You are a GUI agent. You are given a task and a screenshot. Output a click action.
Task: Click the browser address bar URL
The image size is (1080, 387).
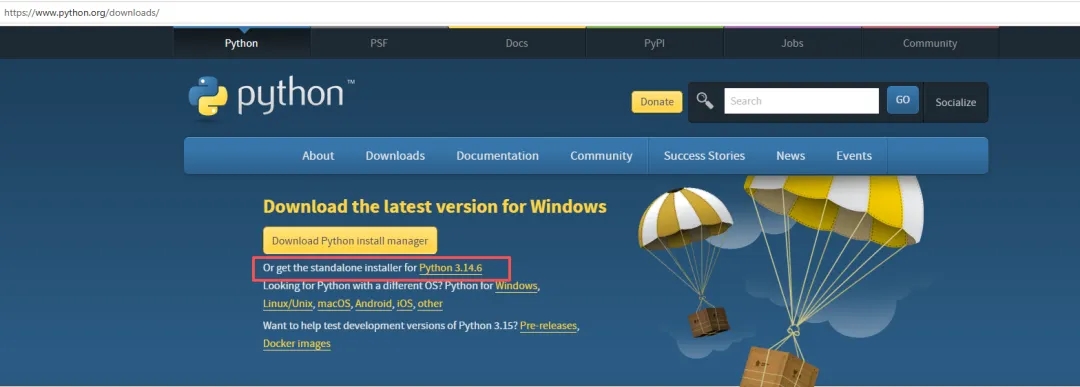click(82, 12)
